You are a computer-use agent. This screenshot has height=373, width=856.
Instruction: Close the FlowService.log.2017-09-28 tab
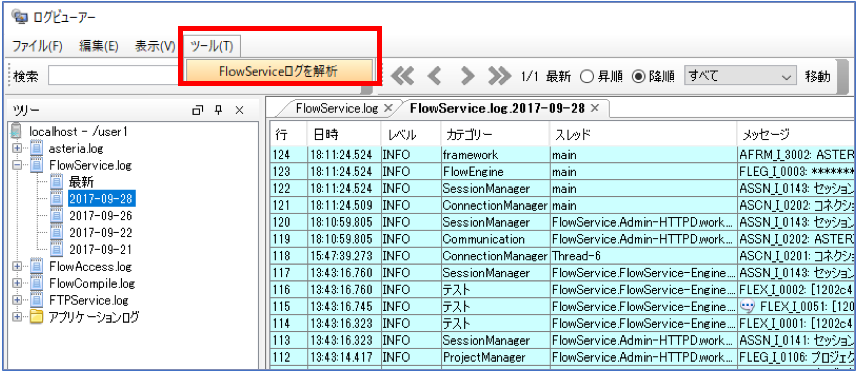[x=595, y=108]
